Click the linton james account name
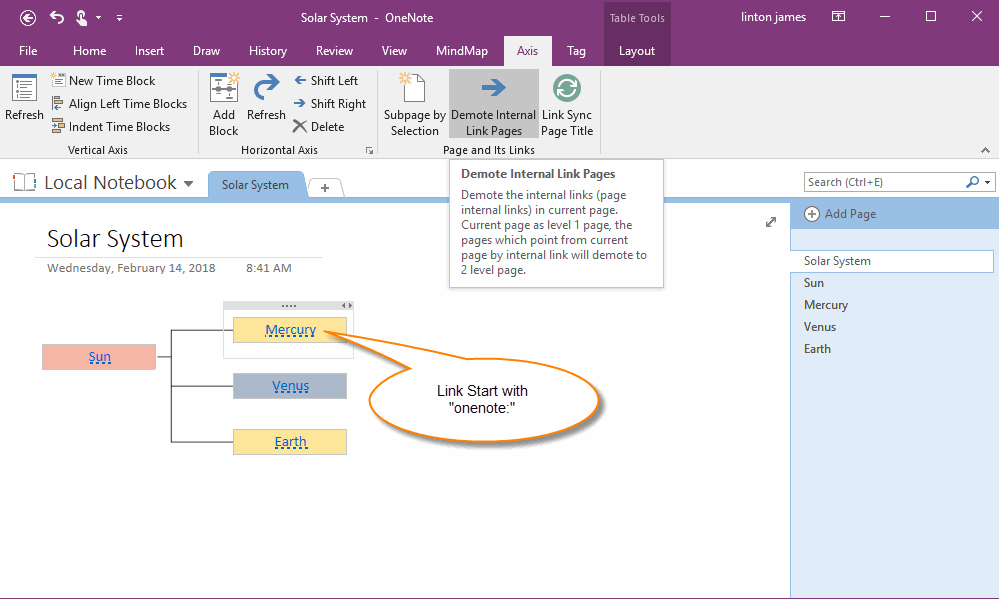The width and height of the screenshot is (999, 599). [x=773, y=17]
